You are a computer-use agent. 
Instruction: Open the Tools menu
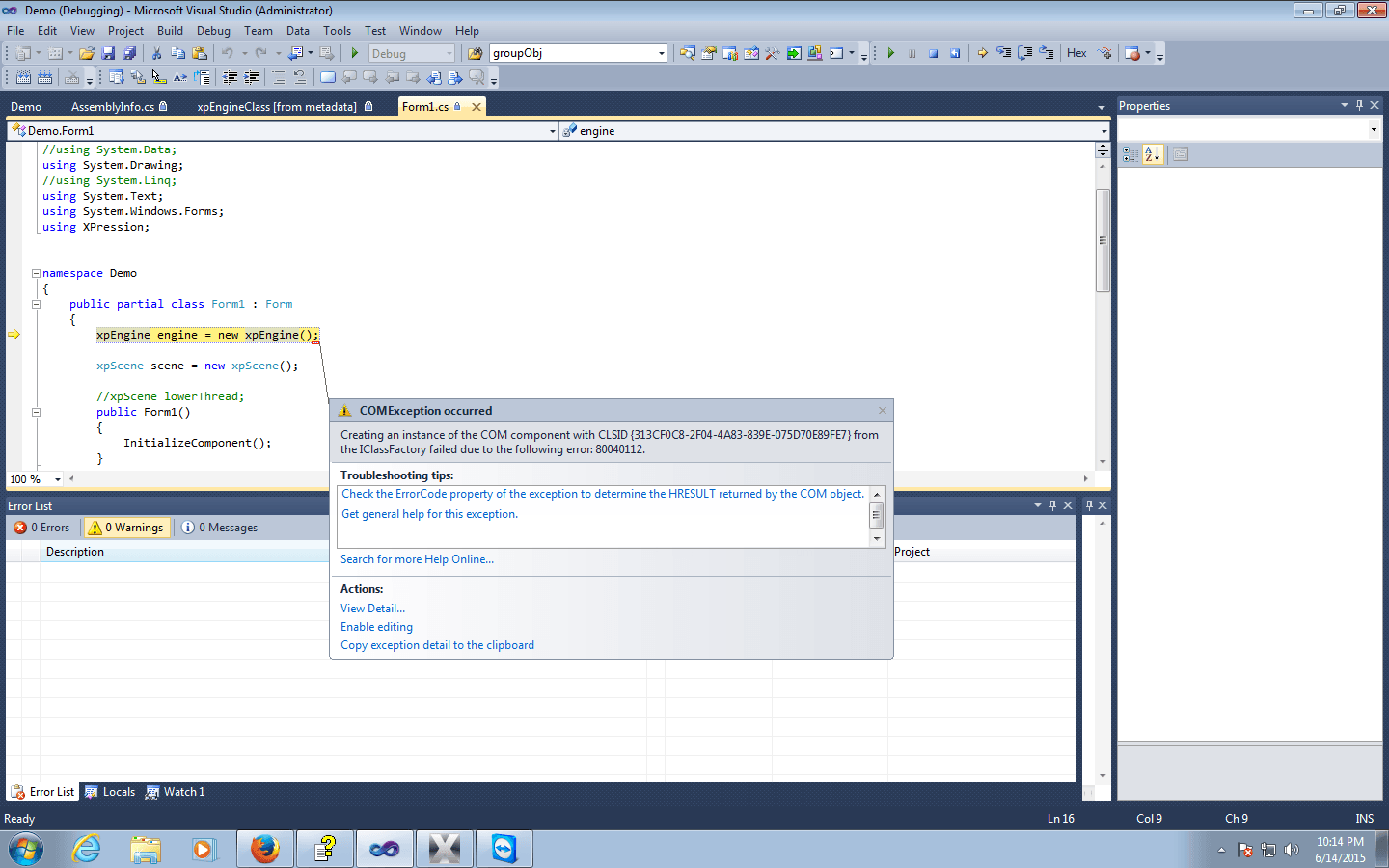pos(337,31)
